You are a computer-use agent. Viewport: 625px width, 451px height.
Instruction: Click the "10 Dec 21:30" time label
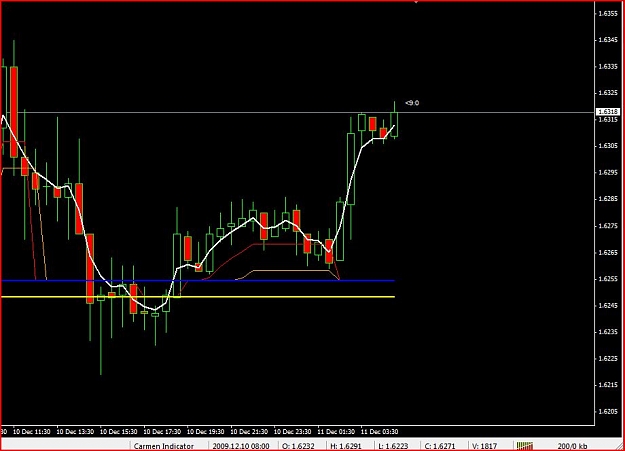[249, 432]
